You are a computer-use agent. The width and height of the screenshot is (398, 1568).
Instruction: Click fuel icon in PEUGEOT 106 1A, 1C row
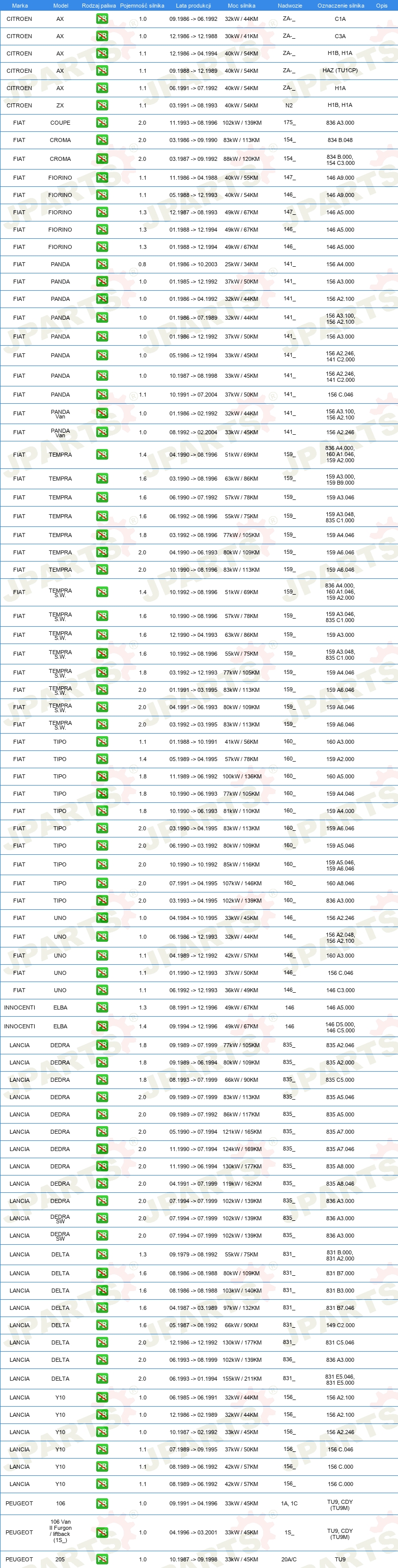pyautogui.click(x=102, y=1503)
